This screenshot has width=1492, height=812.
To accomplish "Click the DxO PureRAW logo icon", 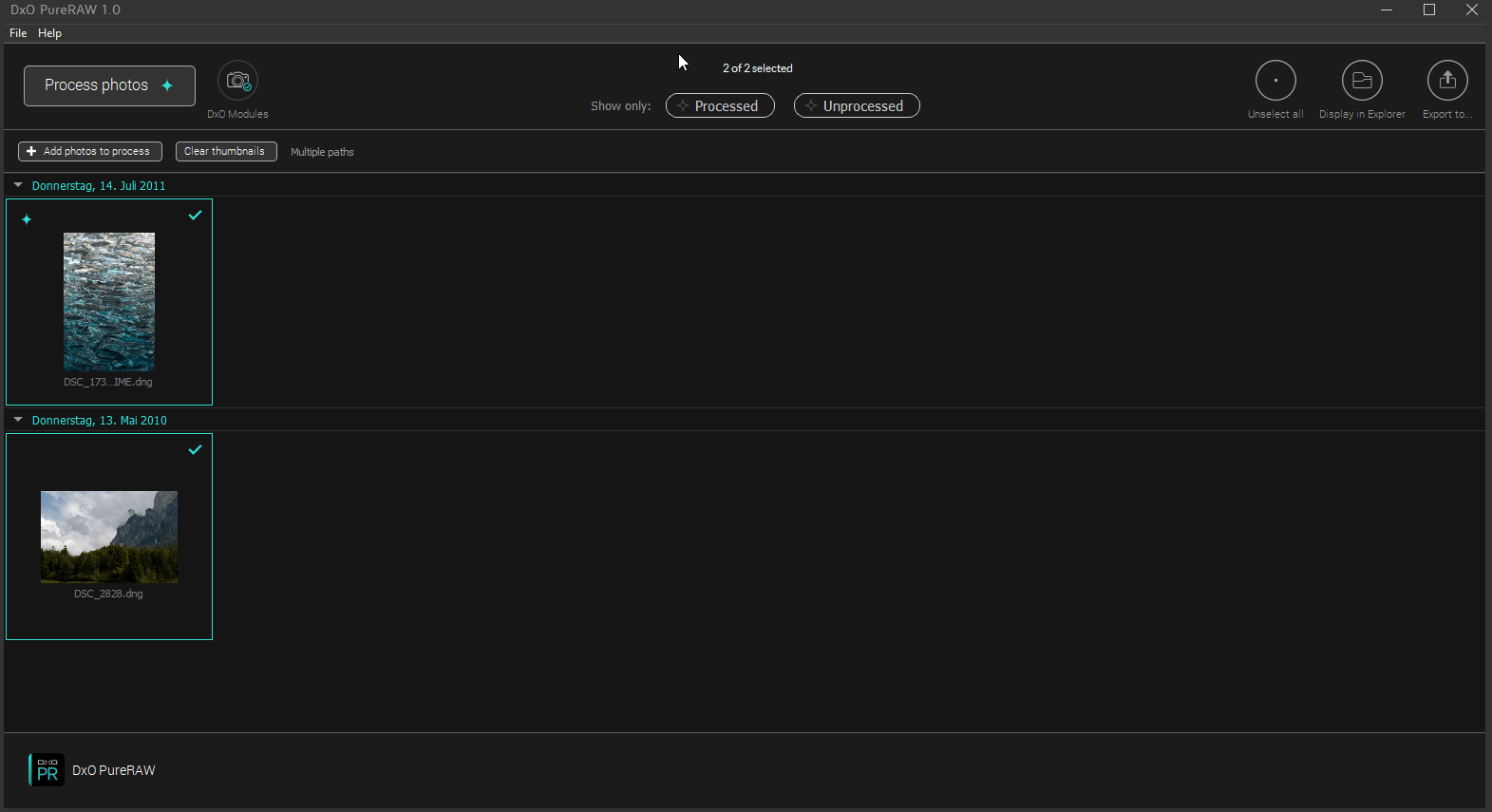I will point(47,770).
